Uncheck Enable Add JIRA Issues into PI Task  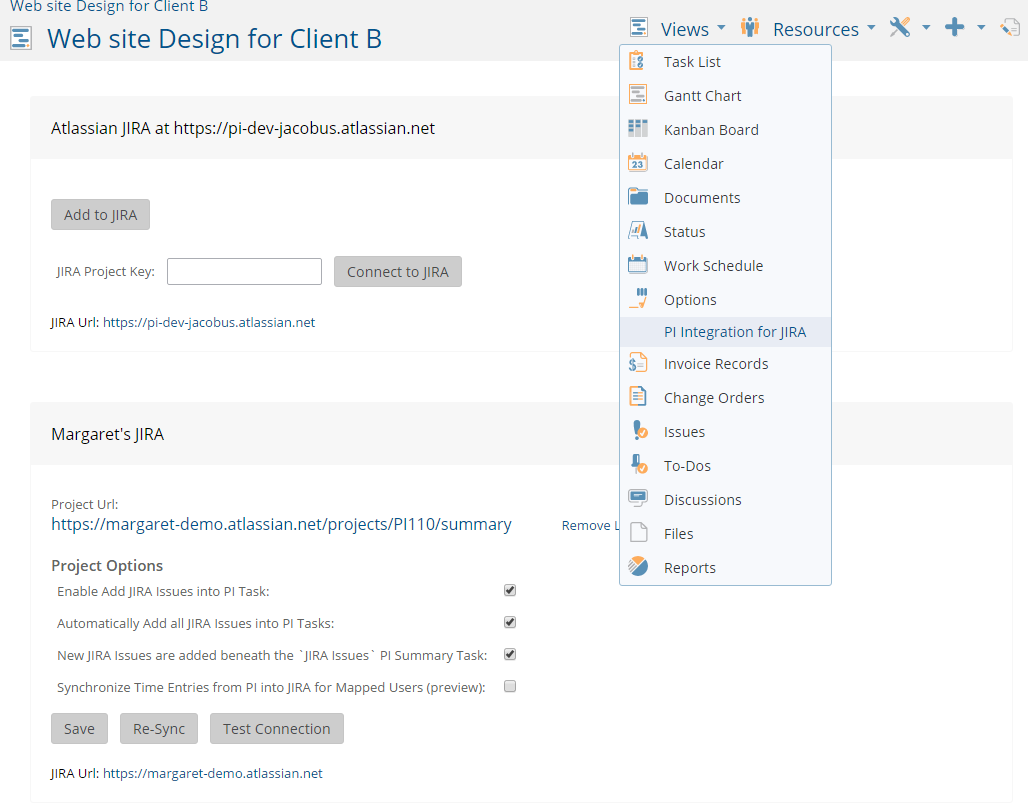[x=510, y=590]
